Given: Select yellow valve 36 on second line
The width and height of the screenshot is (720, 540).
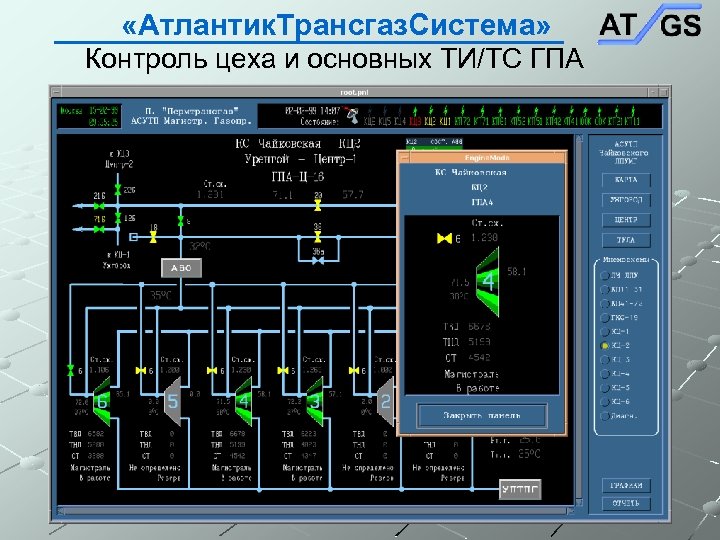Looking at the screenshot, I should coord(317,237).
